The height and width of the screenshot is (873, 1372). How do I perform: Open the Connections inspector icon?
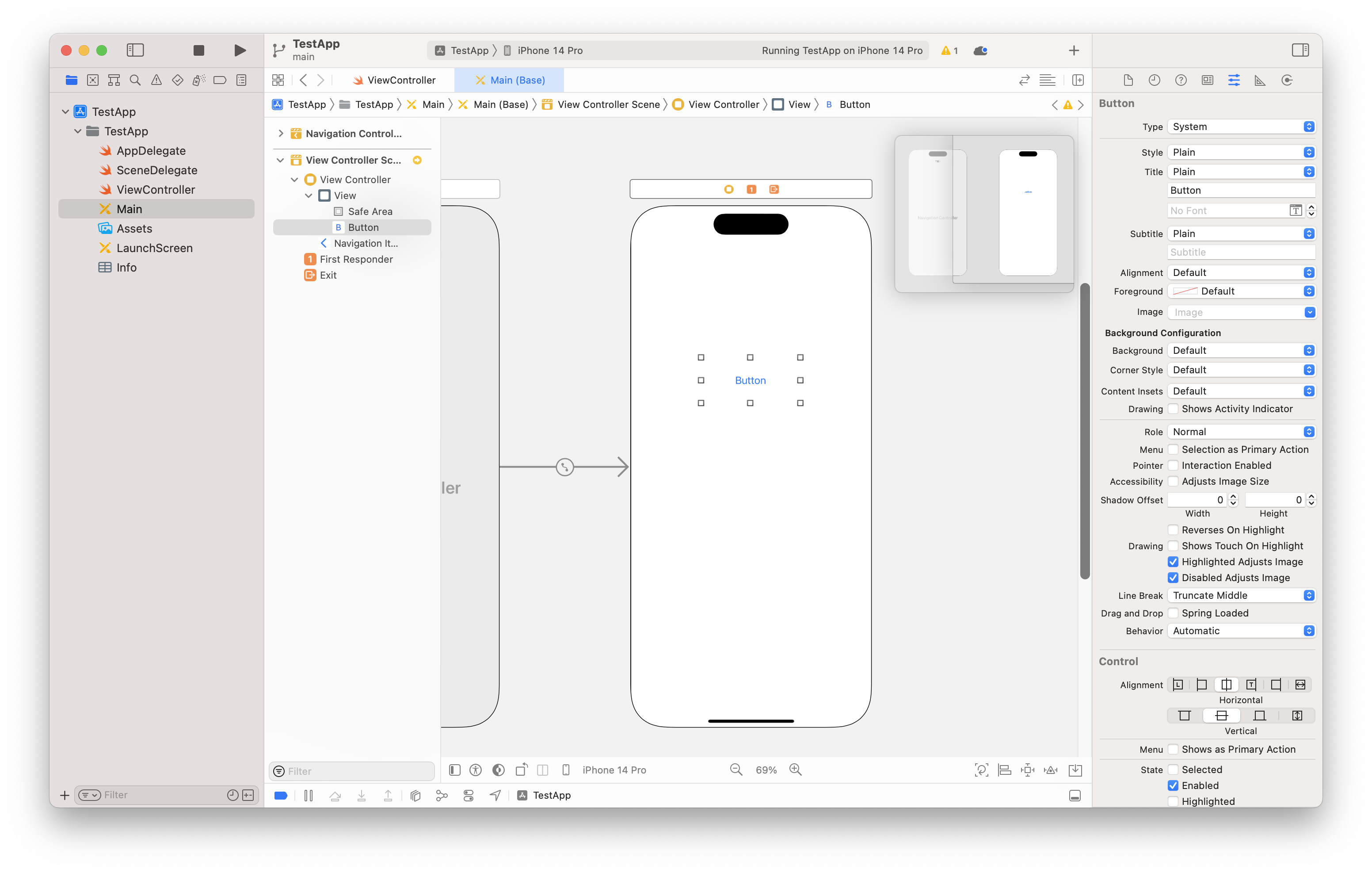[1287, 80]
